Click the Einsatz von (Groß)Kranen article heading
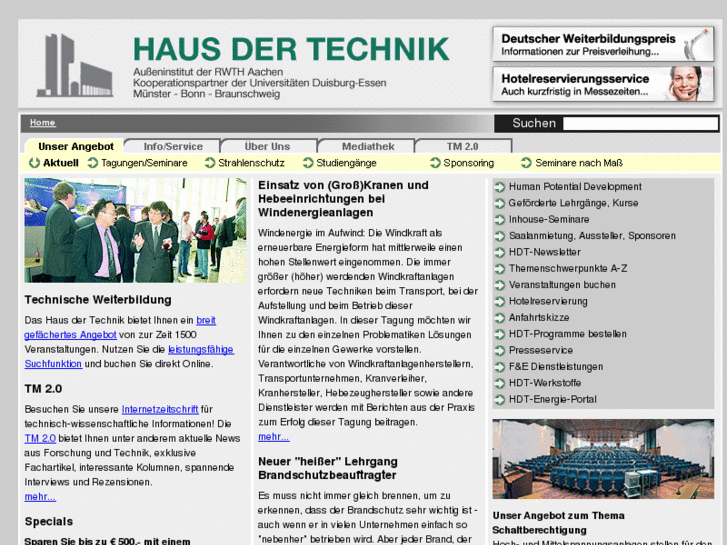The height and width of the screenshot is (545, 727). [343, 199]
